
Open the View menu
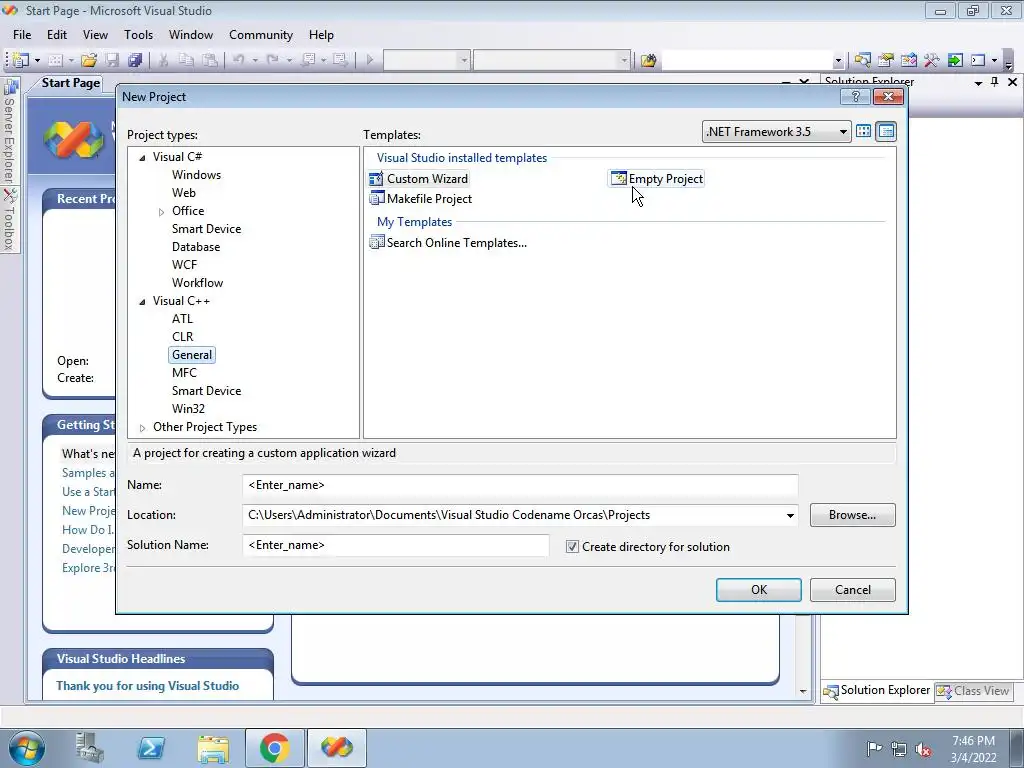point(95,35)
